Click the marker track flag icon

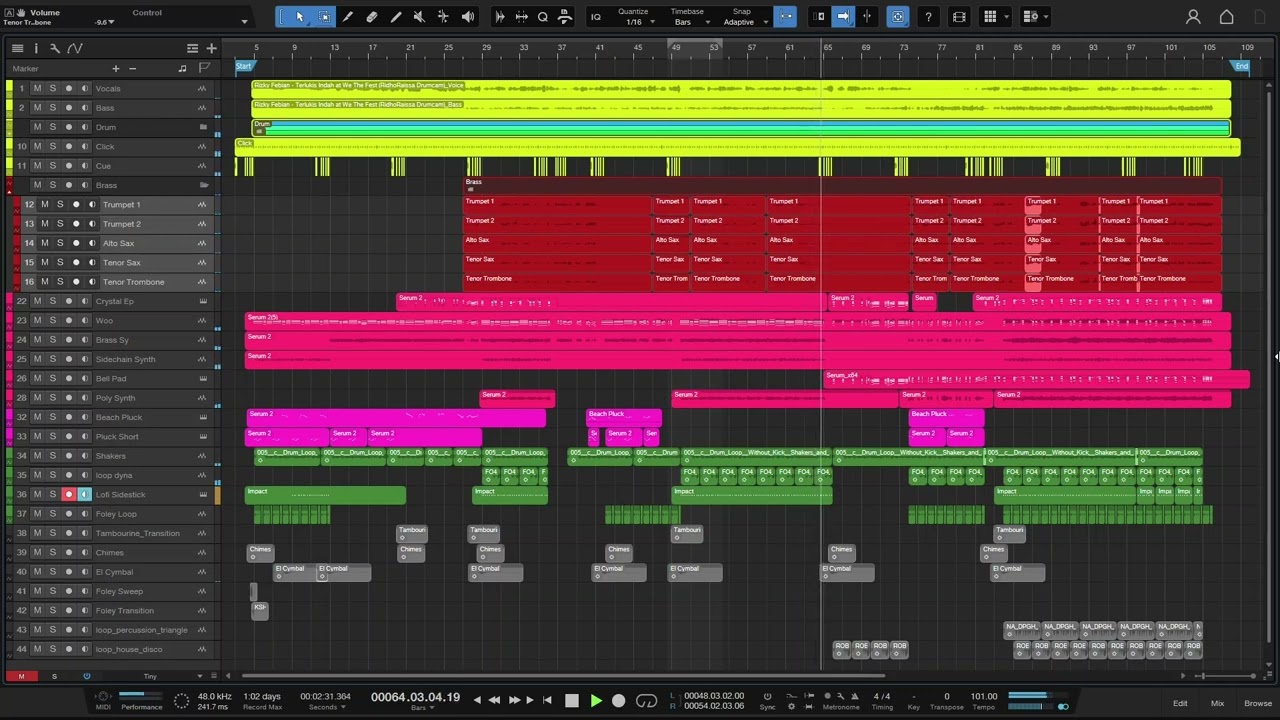pos(204,68)
